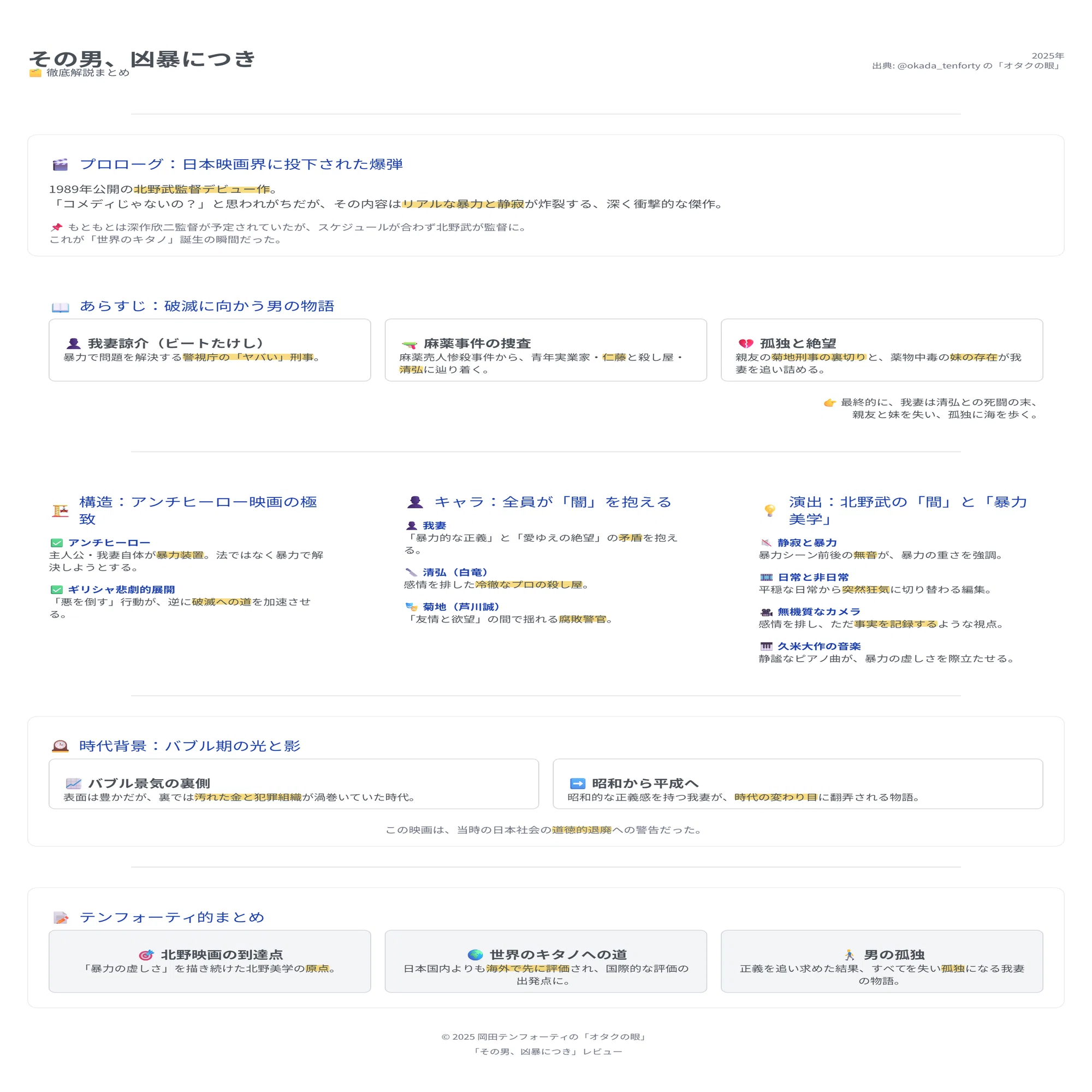Click the open book icon beside あらすじ

point(61,307)
